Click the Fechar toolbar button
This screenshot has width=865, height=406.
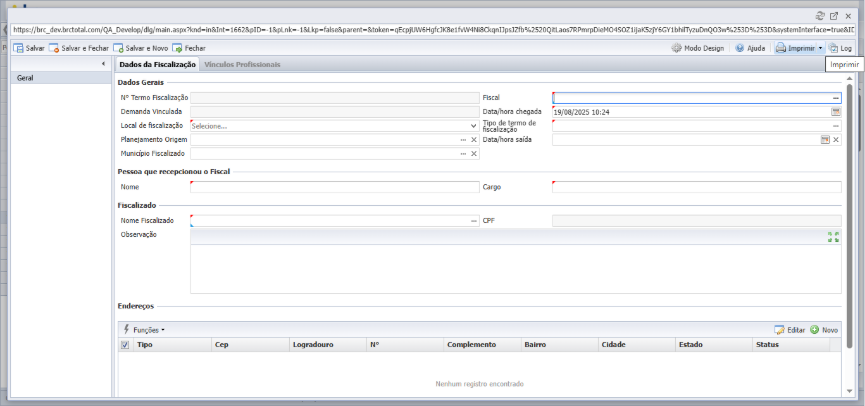tap(189, 49)
